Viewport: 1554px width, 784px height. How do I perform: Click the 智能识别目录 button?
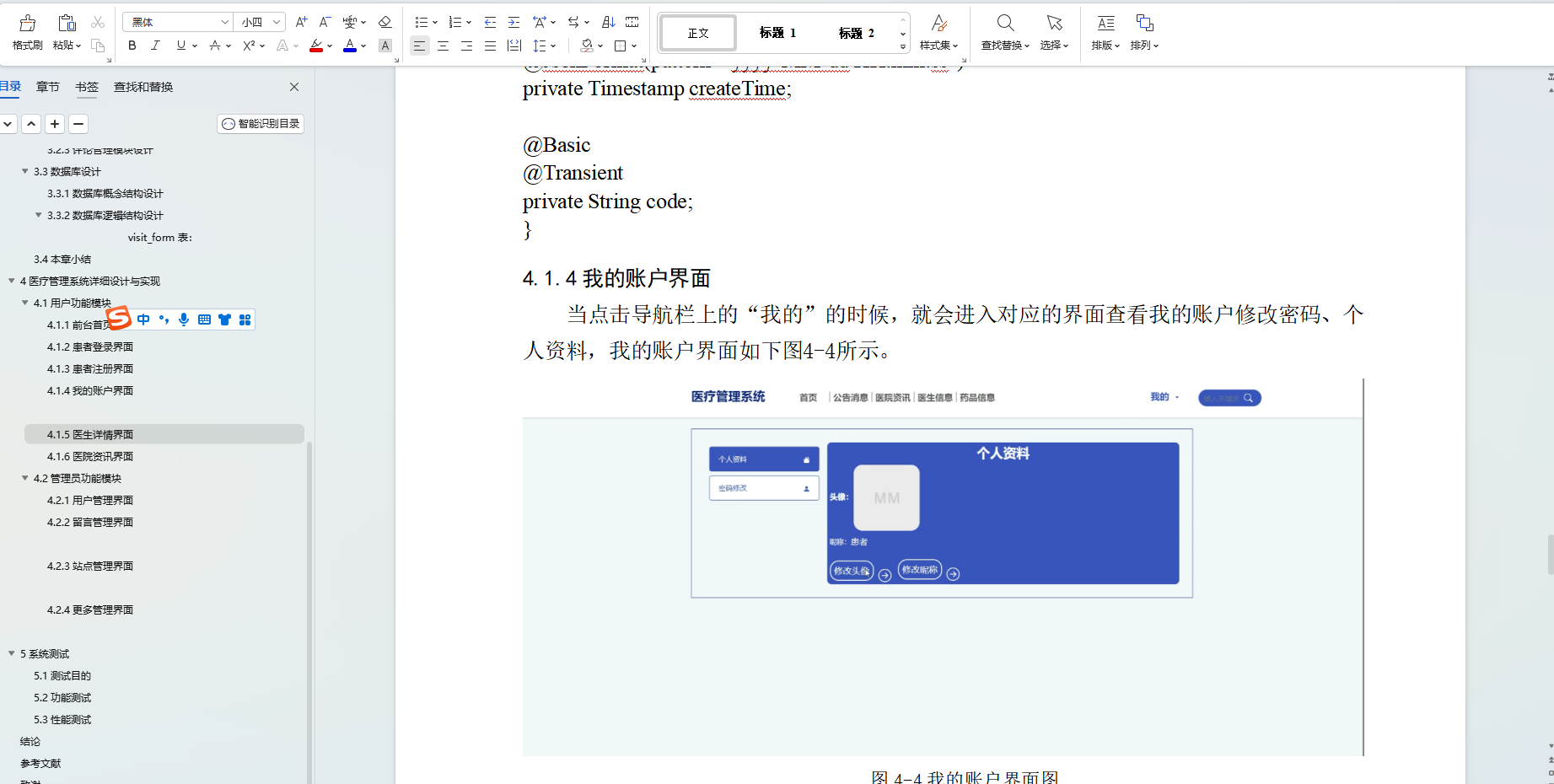coord(260,123)
